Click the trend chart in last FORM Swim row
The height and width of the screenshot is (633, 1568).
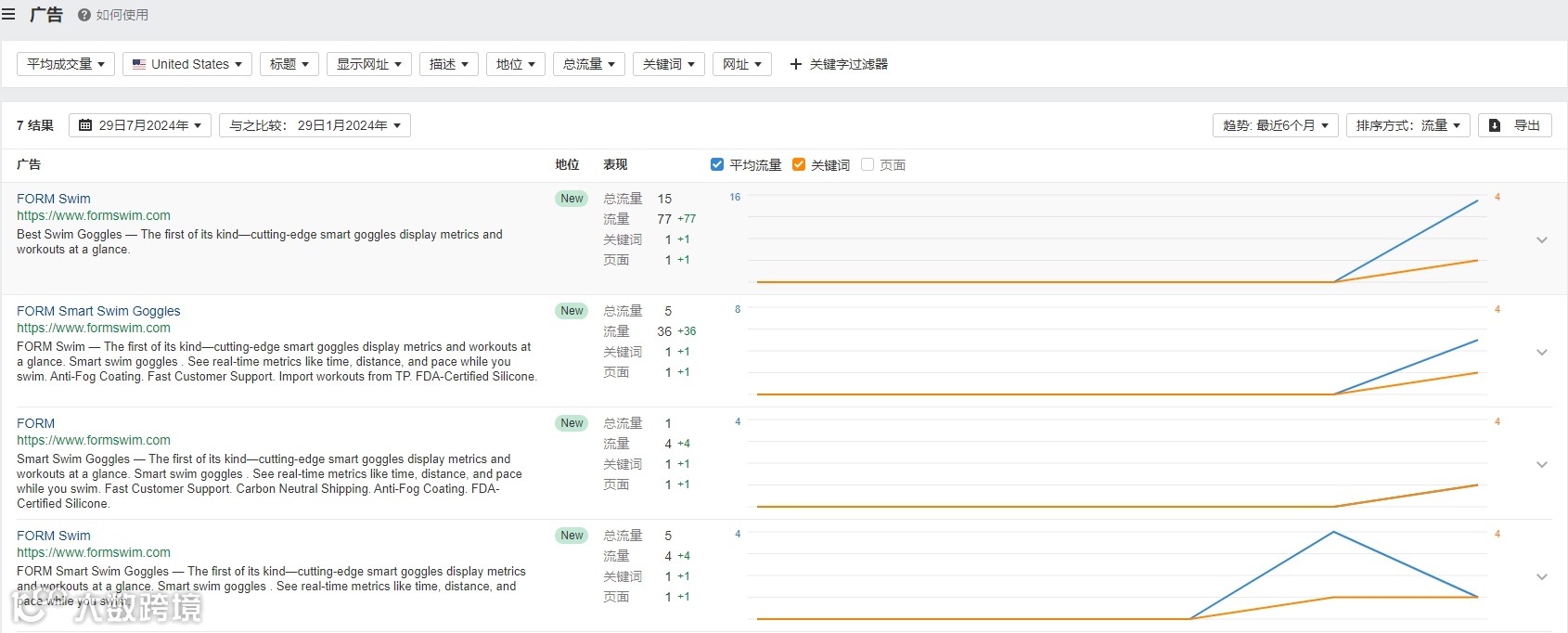(x=1116, y=575)
